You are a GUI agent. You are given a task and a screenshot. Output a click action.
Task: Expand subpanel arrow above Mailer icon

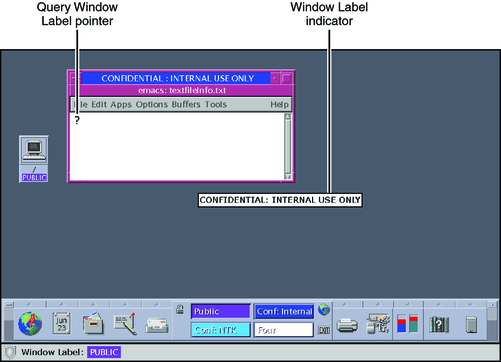pyautogui.click(x=157, y=304)
